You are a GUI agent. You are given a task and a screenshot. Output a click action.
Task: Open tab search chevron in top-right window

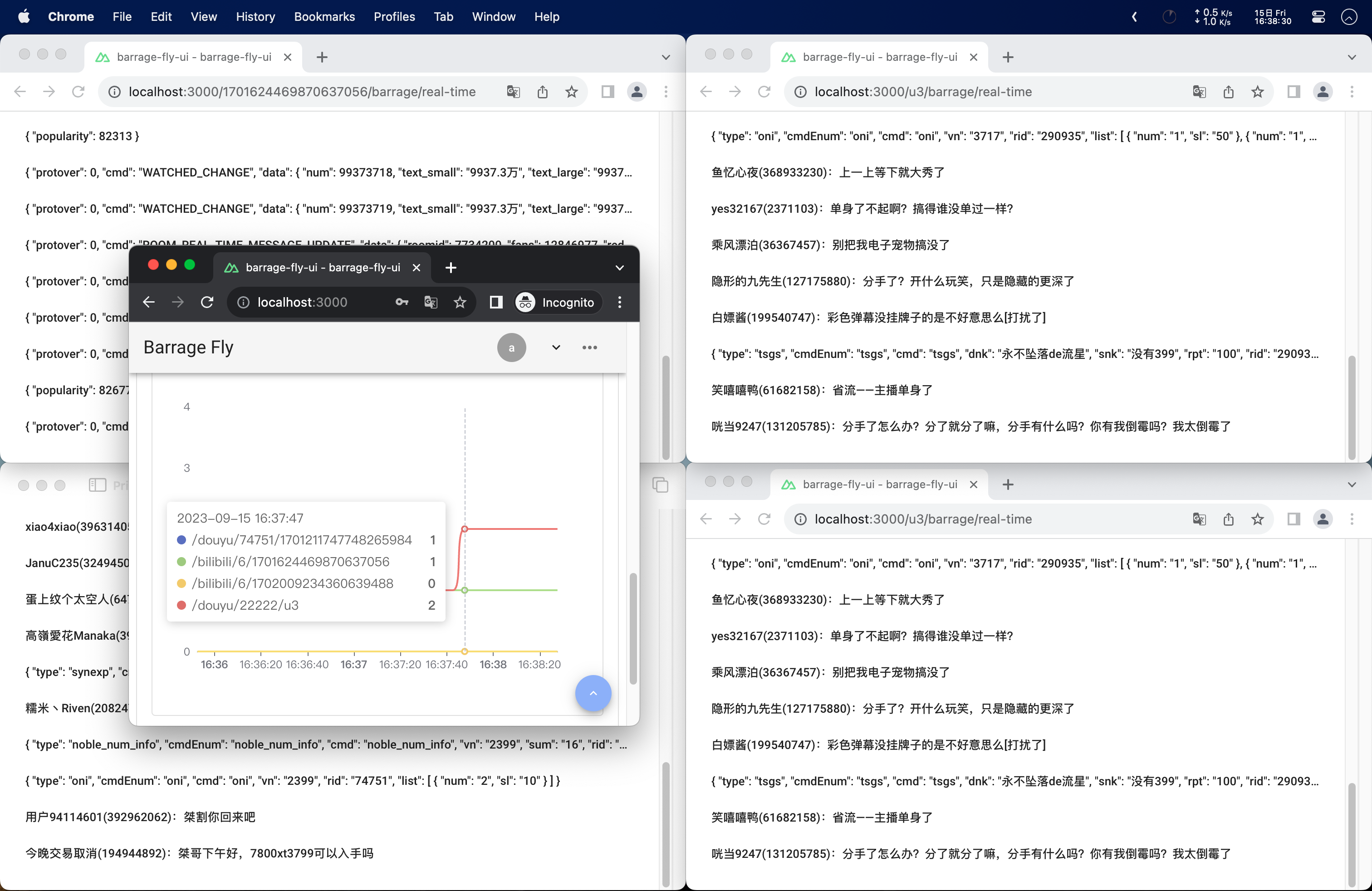(1351, 57)
